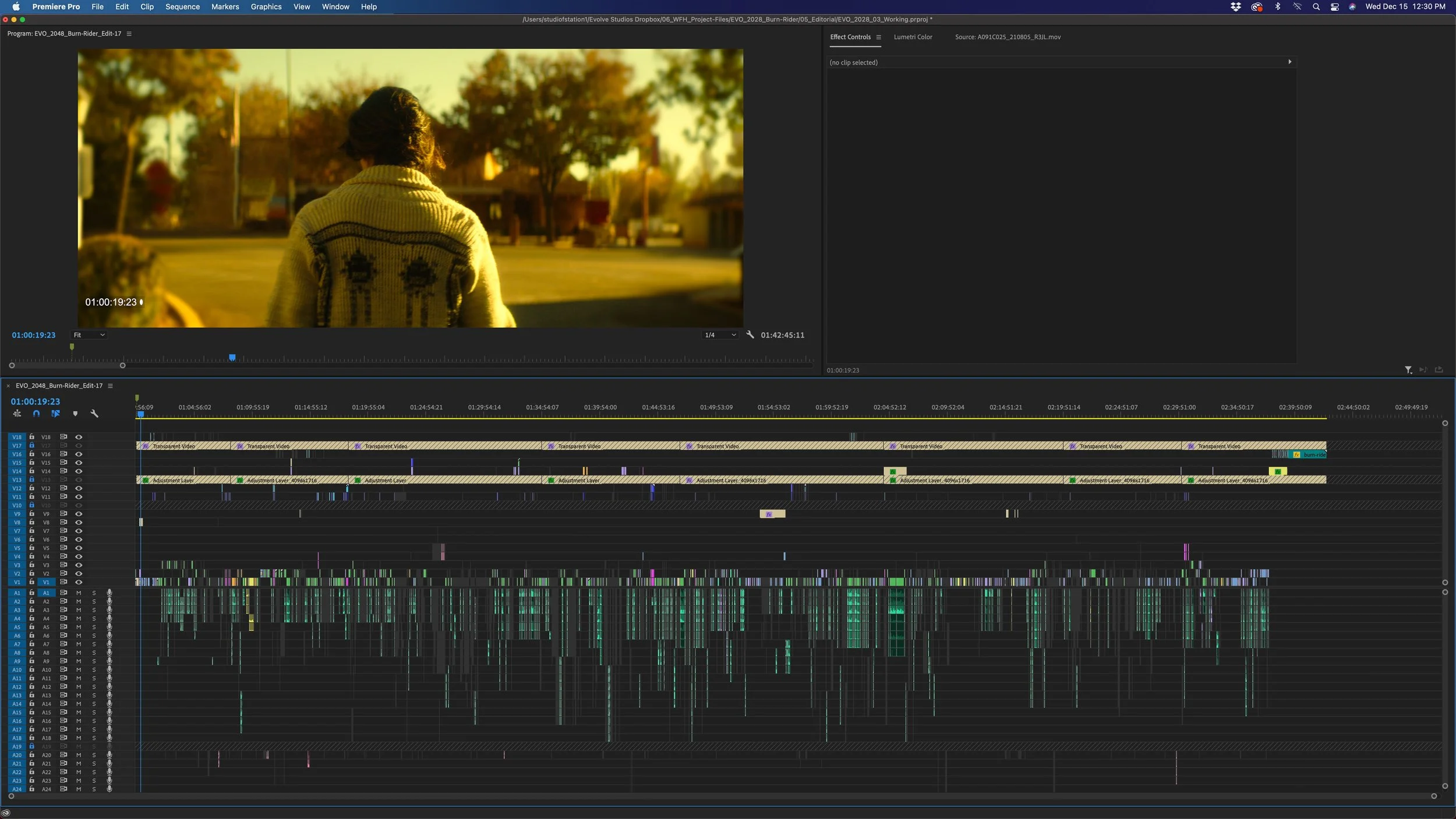Switch to the Lumetri Color tab

point(913,37)
